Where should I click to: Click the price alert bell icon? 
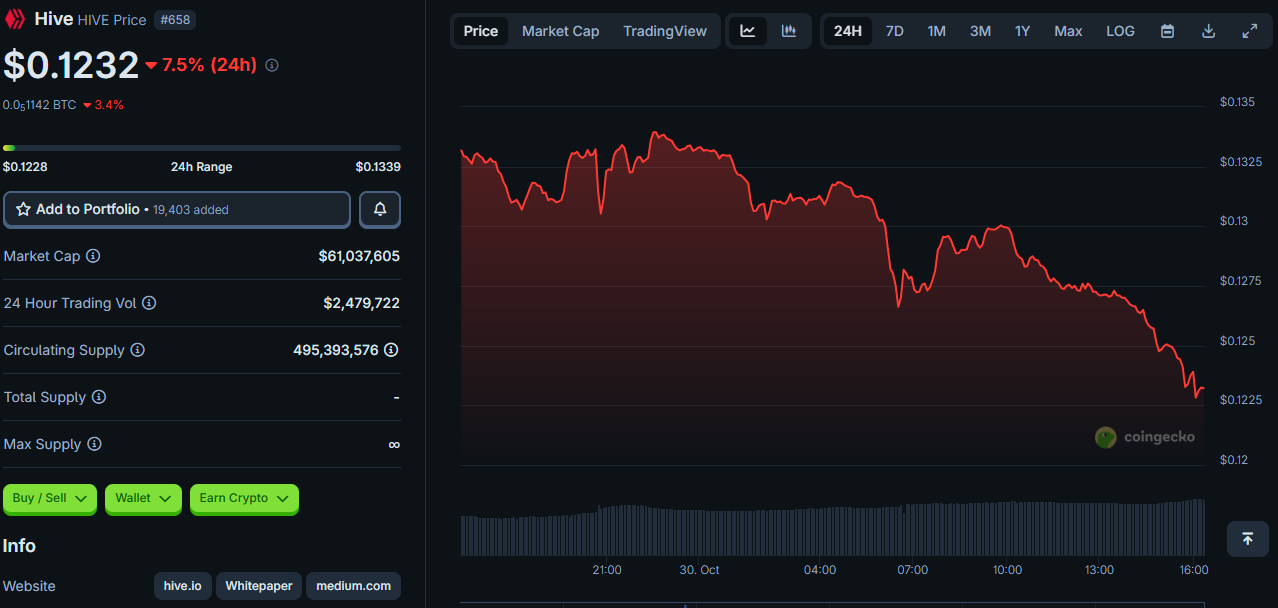coord(380,210)
